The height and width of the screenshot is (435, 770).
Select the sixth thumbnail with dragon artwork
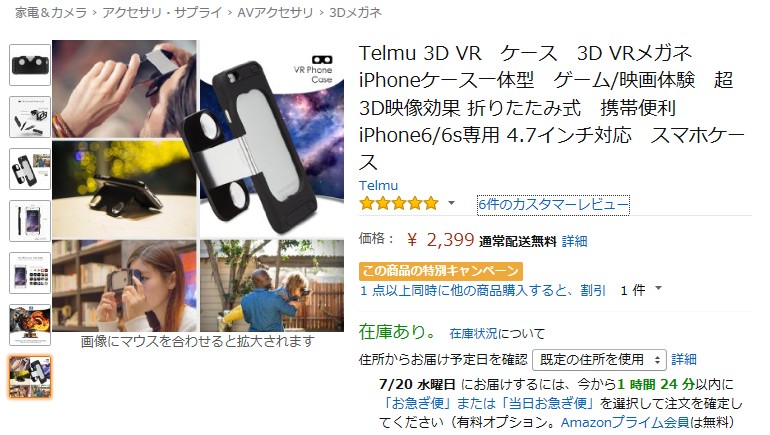[30, 325]
